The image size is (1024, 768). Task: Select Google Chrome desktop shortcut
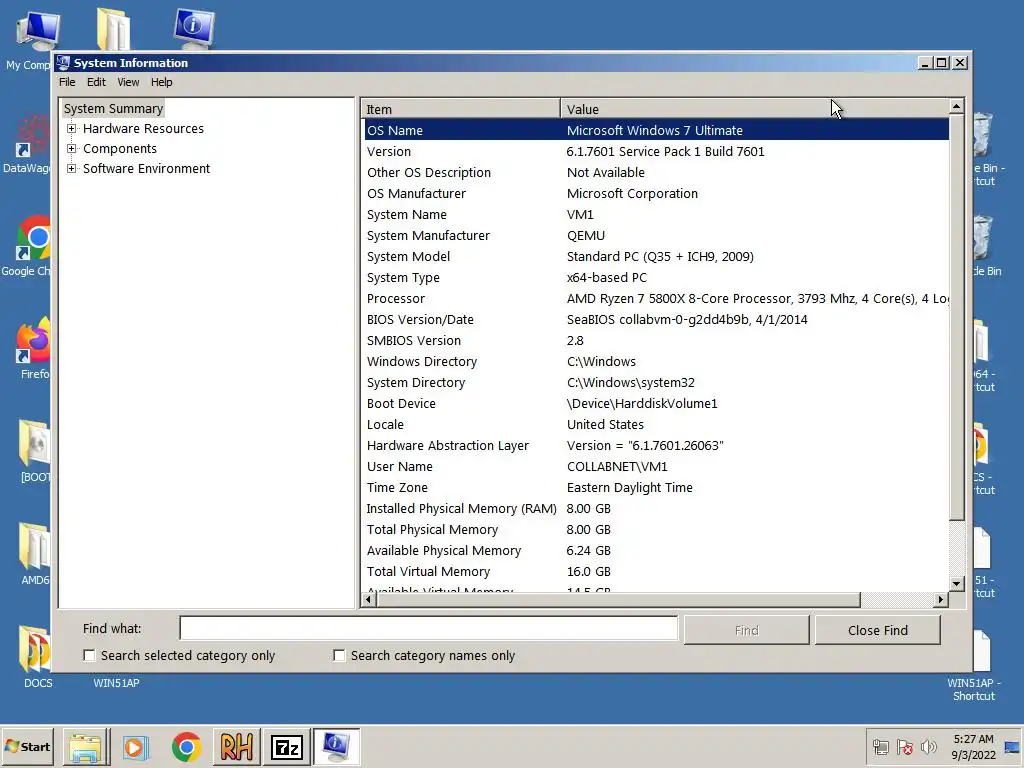(x=26, y=247)
